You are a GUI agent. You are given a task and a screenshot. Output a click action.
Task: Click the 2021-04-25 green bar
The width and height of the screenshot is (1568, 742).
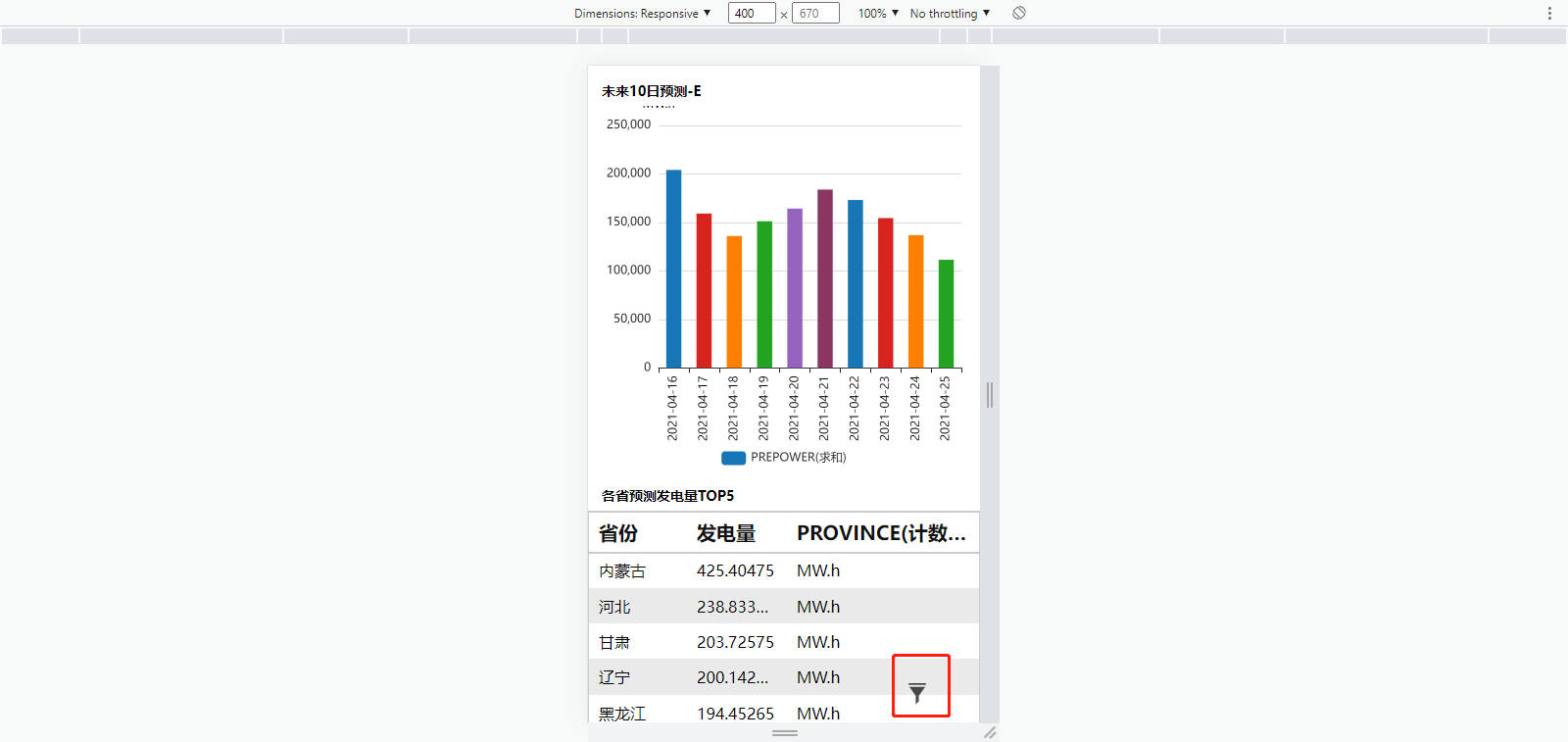[946, 314]
